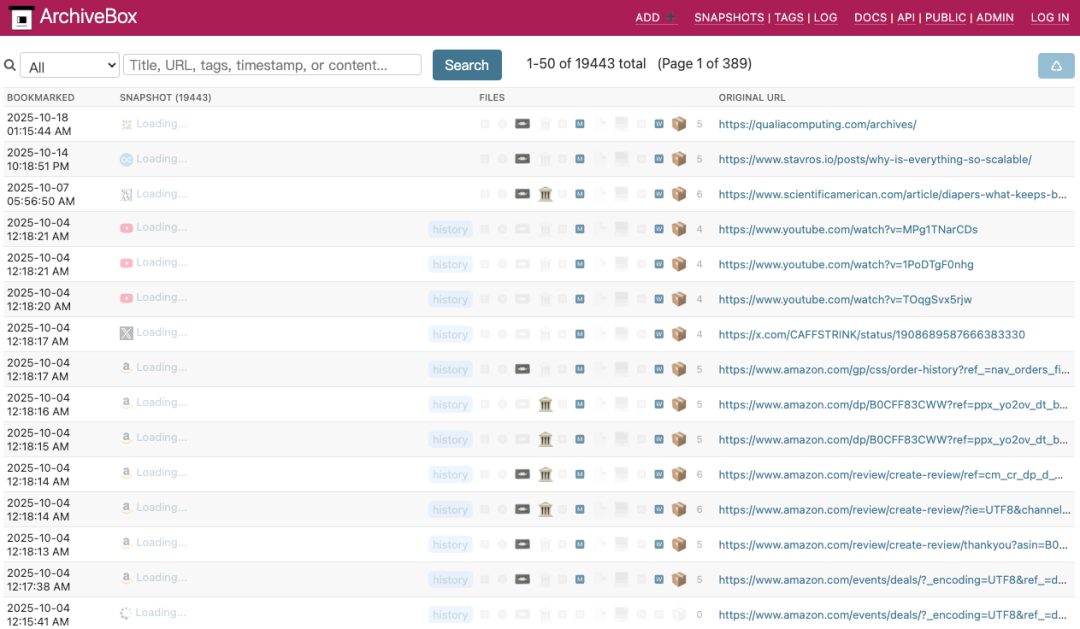Open the All search filter dropdown
1080x629 pixels.
pos(69,66)
